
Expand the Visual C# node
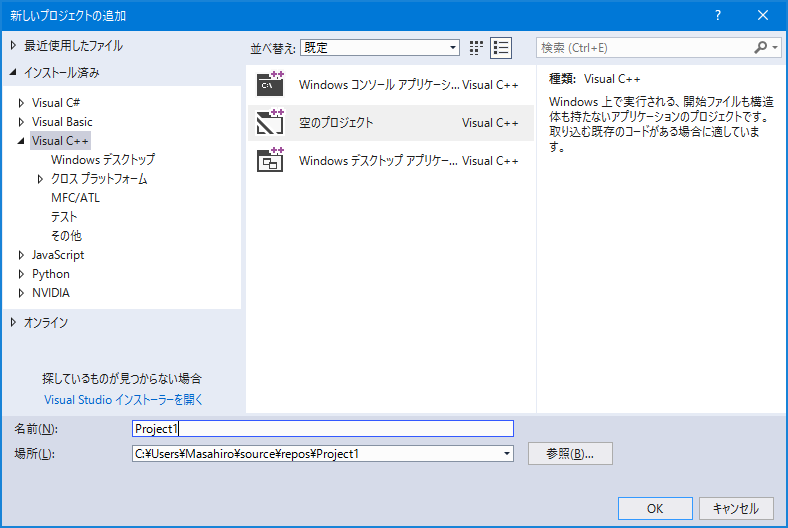[x=21, y=103]
